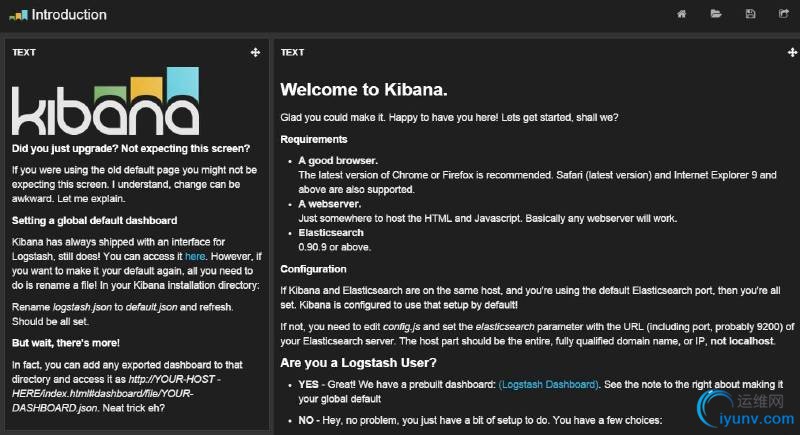800x435 pixels.
Task: Click the 'Are you a Logstash User?' heading
Action: (358, 363)
